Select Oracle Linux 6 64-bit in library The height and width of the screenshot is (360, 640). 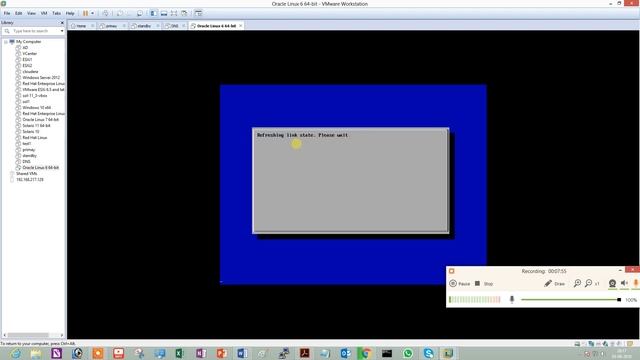point(41,168)
